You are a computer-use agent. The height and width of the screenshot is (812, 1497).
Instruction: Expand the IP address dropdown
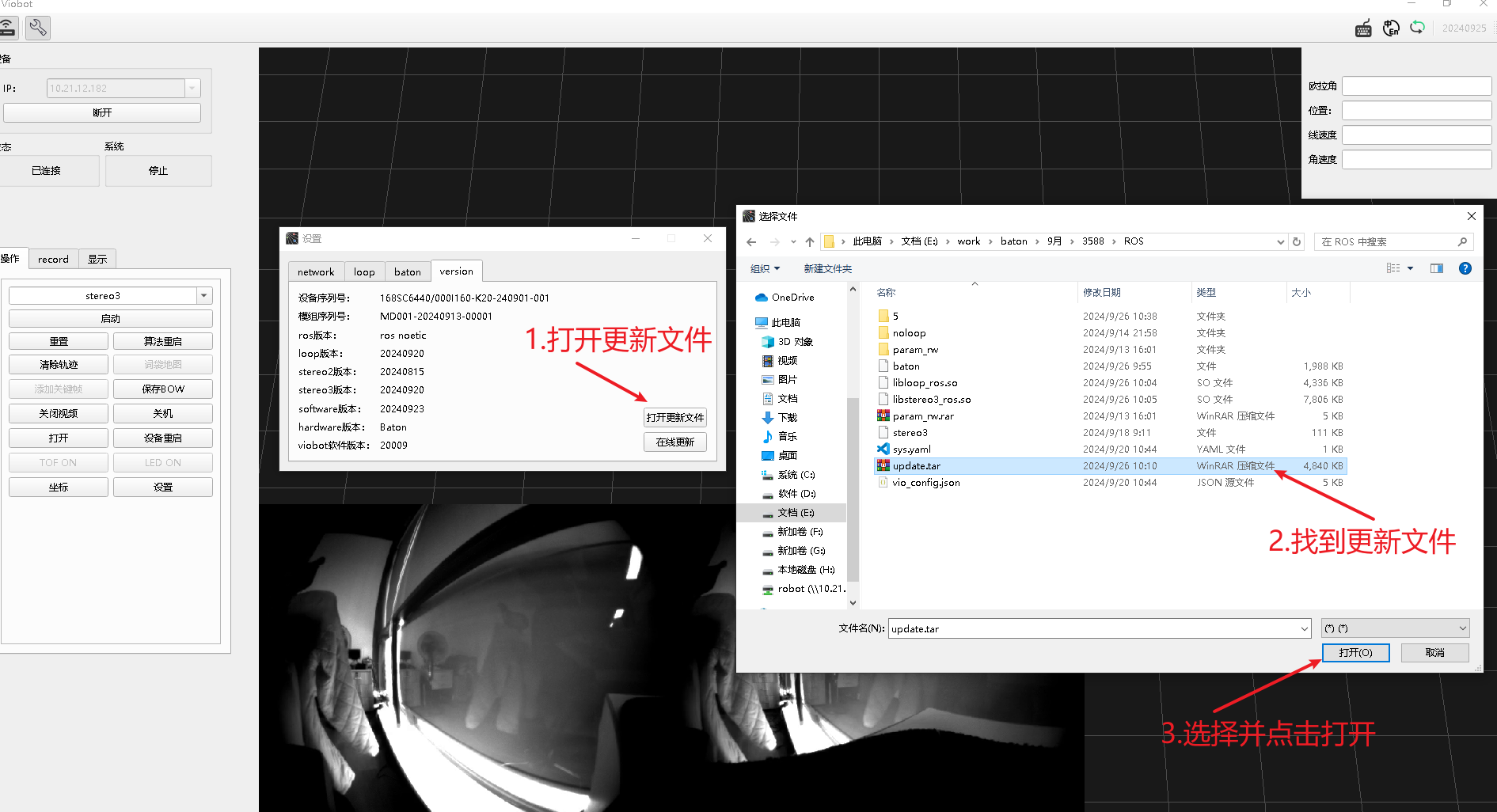point(192,89)
